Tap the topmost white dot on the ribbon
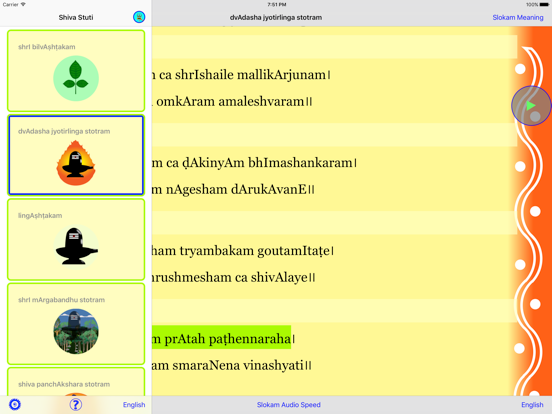 click(520, 69)
